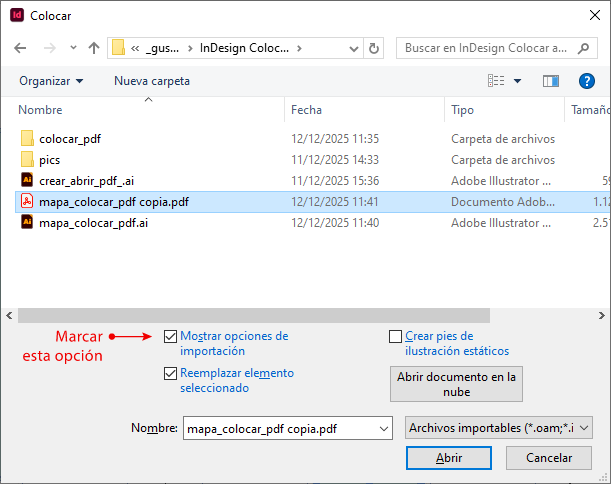611x484 pixels.
Task: Select the pics folder icon
Action: 27,159
